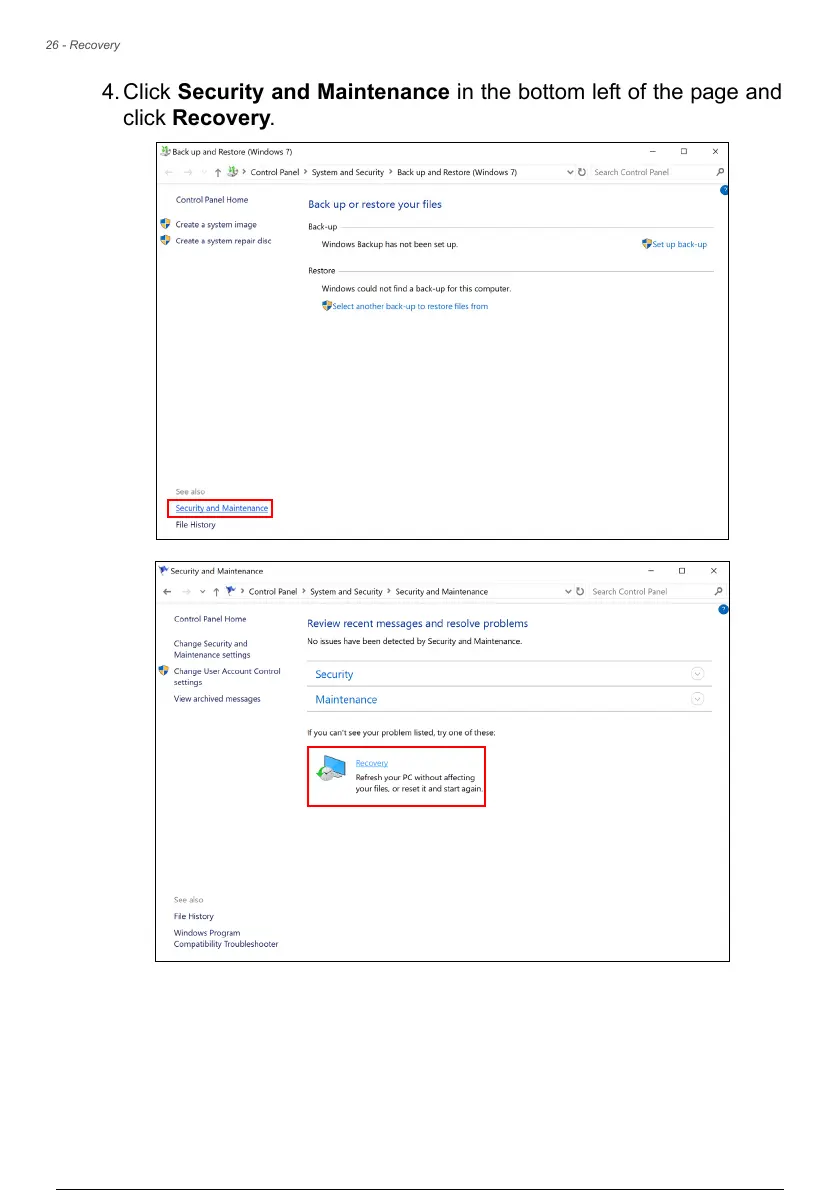Open the Security and Maintenance link under See also
Viewport: 840px width, 1190px height.
point(222,508)
